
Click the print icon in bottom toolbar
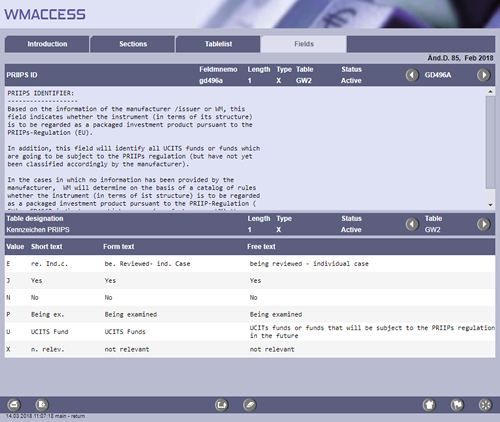click(x=14, y=405)
